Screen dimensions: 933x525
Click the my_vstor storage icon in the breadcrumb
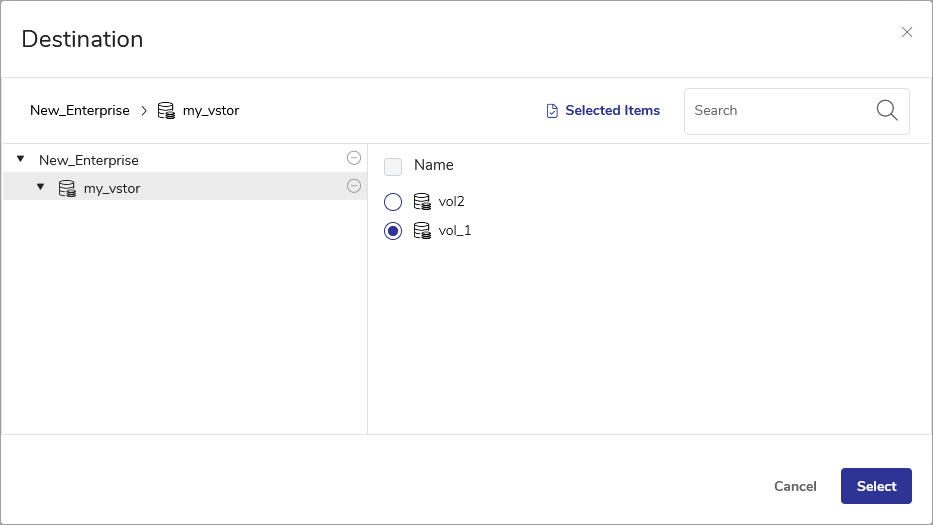166,111
